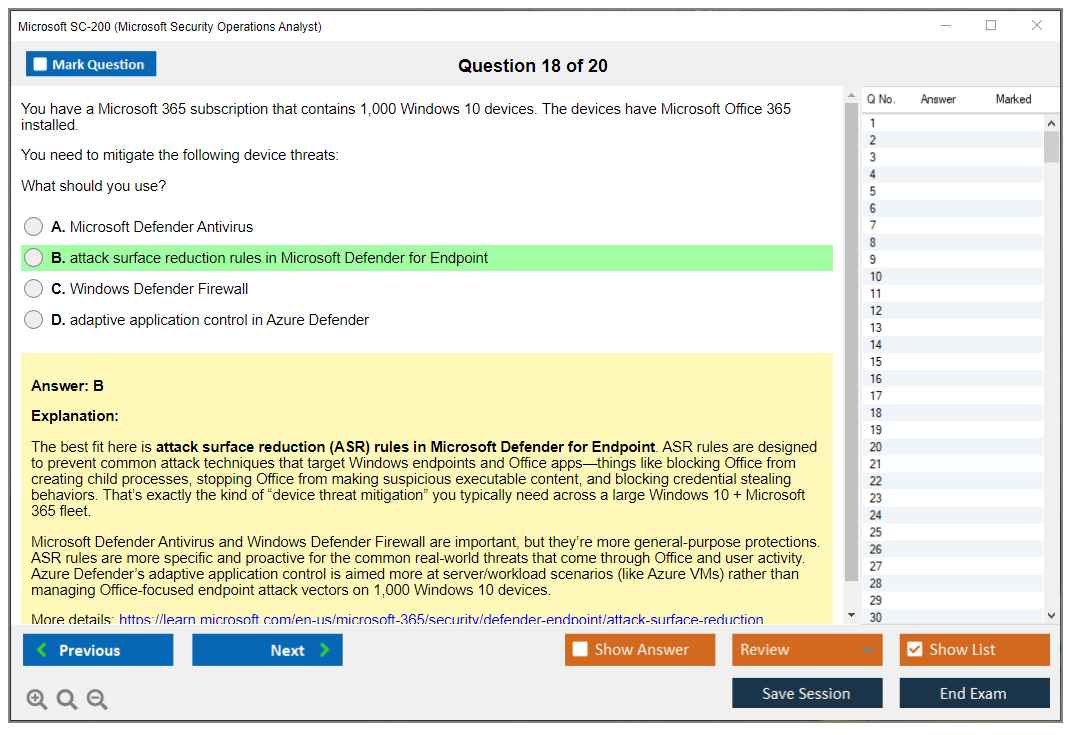The width and height of the screenshot is (1075, 735).
Task: Jump to question 10 in the list
Action: 876,277
